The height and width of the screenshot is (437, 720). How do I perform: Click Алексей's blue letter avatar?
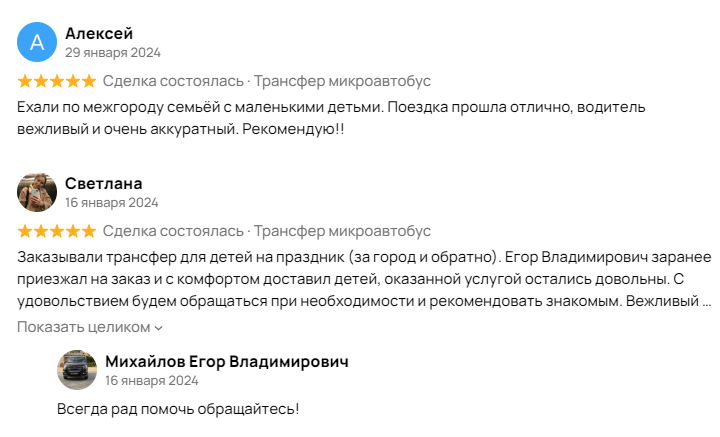point(37,42)
